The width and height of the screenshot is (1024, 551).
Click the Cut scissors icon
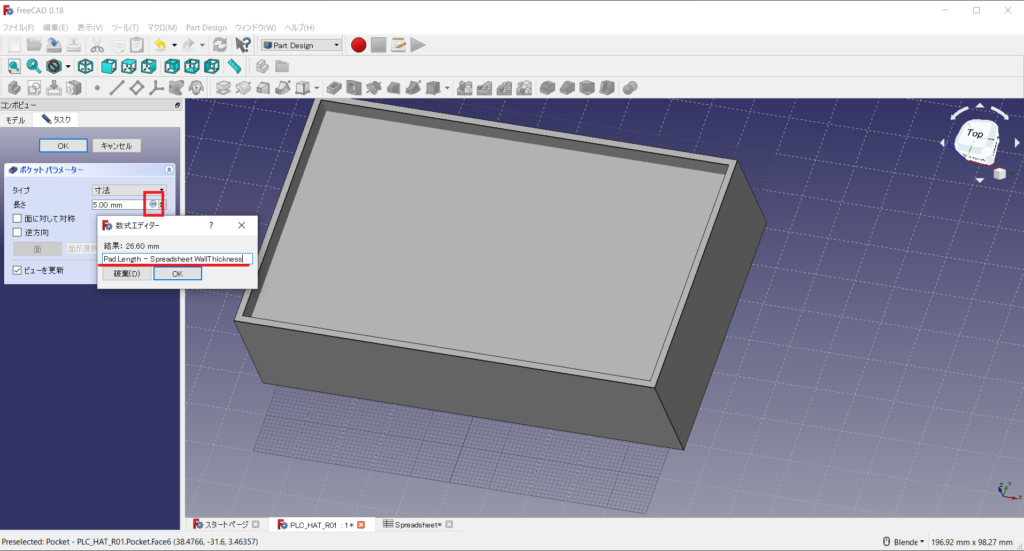tap(97, 44)
